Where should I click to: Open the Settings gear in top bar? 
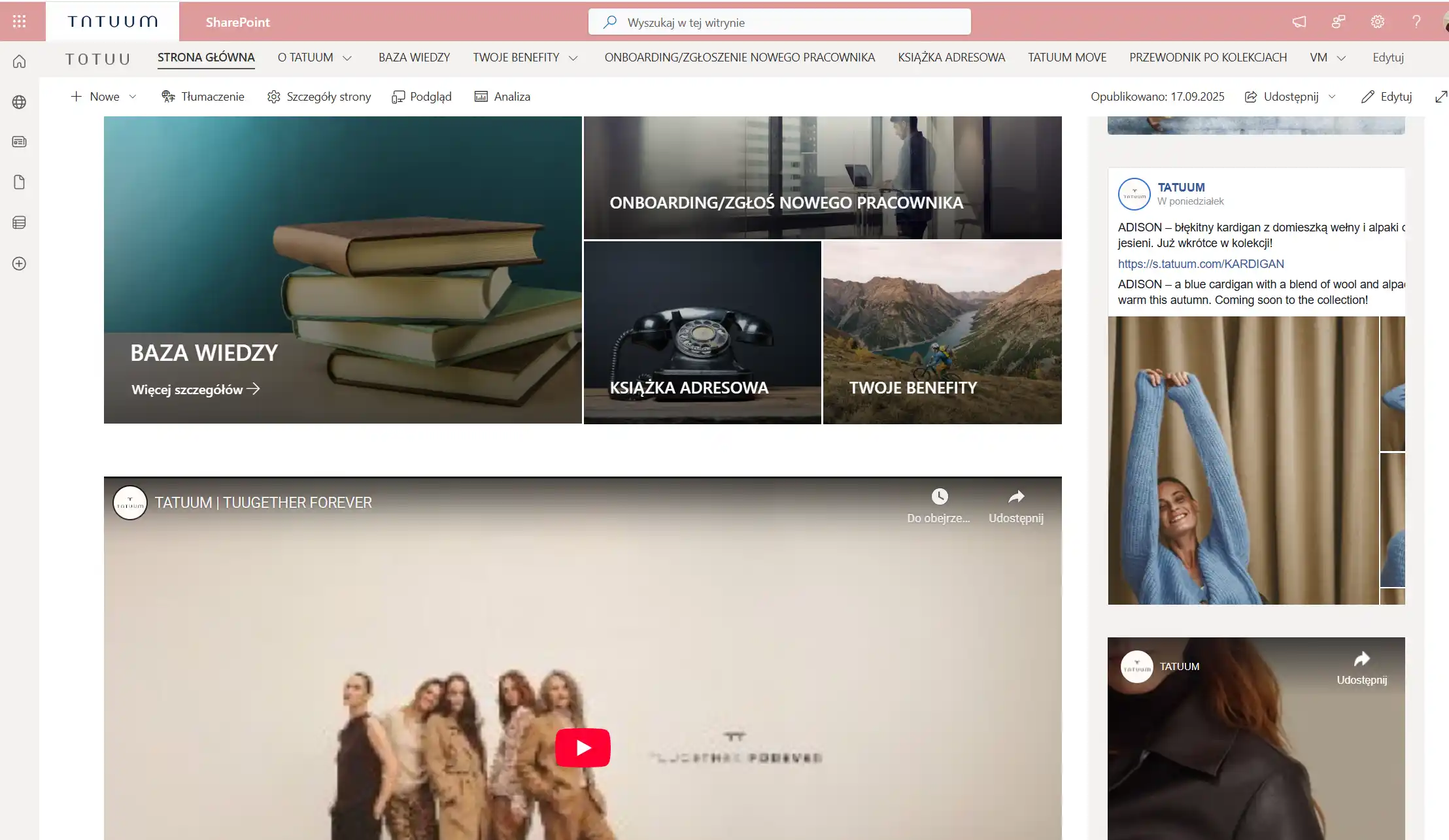[x=1377, y=22]
